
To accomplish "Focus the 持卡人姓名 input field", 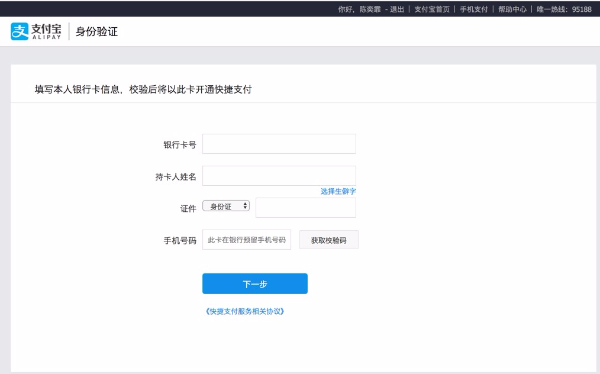I will (279, 176).
